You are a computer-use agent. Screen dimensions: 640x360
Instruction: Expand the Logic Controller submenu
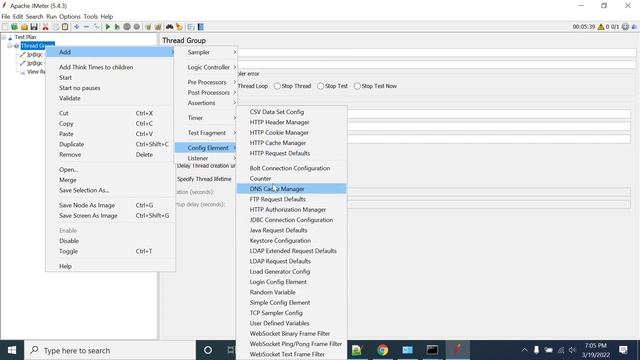[x=206, y=67]
